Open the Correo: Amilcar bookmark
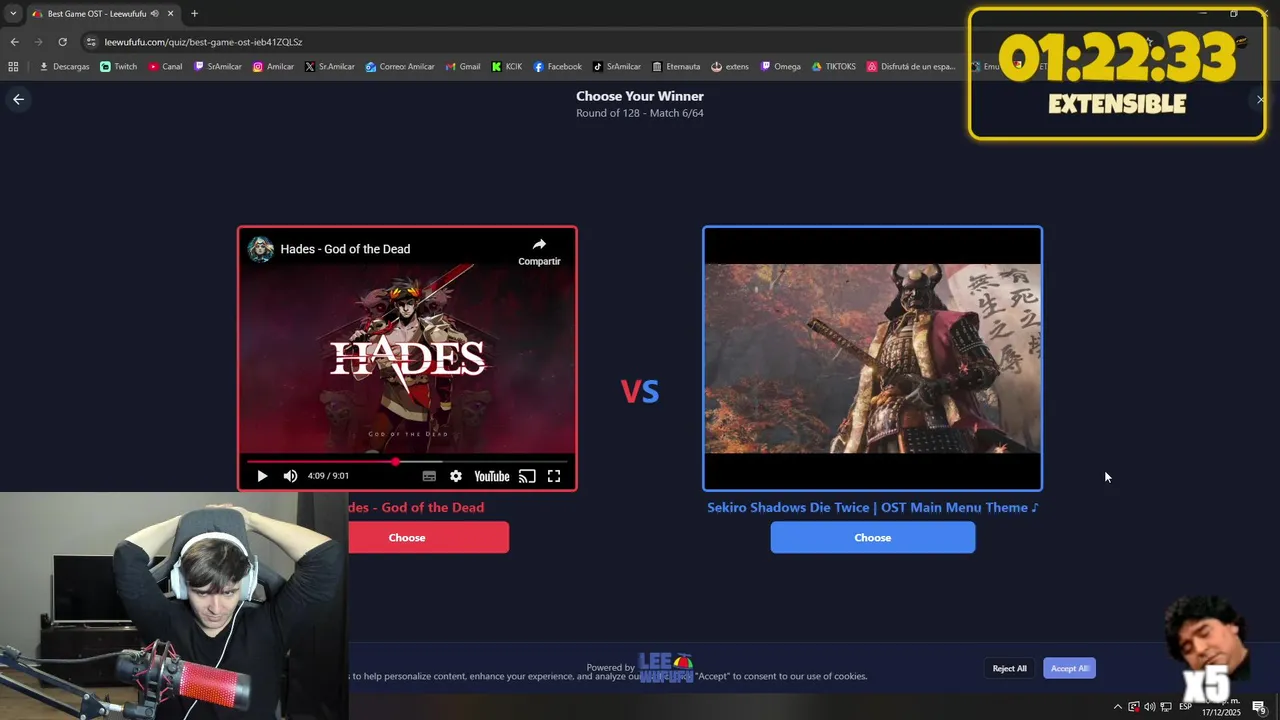The width and height of the screenshot is (1280, 720). point(400,67)
